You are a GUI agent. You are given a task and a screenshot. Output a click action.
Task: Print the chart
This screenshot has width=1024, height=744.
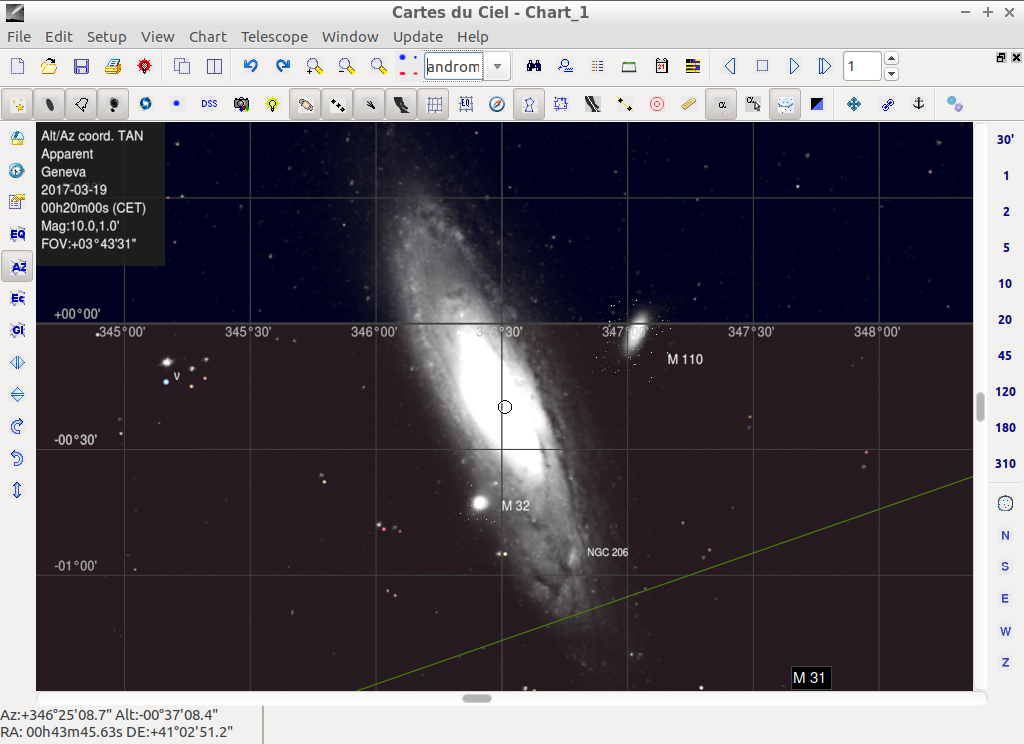click(113, 66)
